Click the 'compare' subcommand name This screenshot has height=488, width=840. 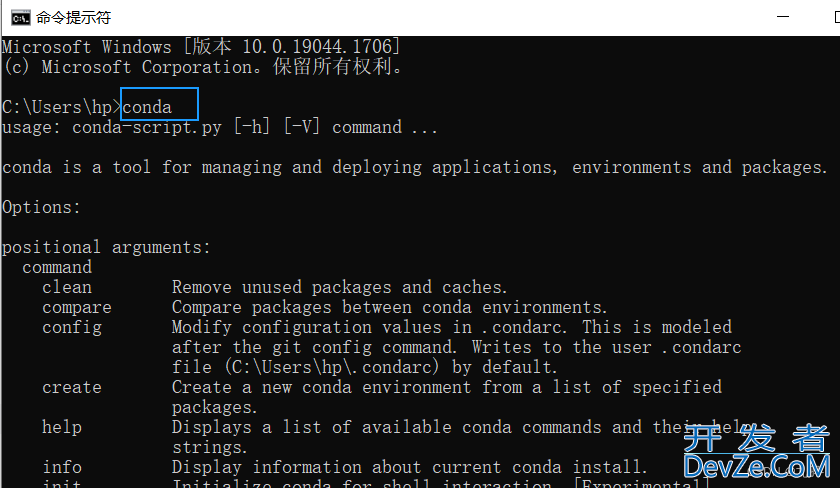77,307
